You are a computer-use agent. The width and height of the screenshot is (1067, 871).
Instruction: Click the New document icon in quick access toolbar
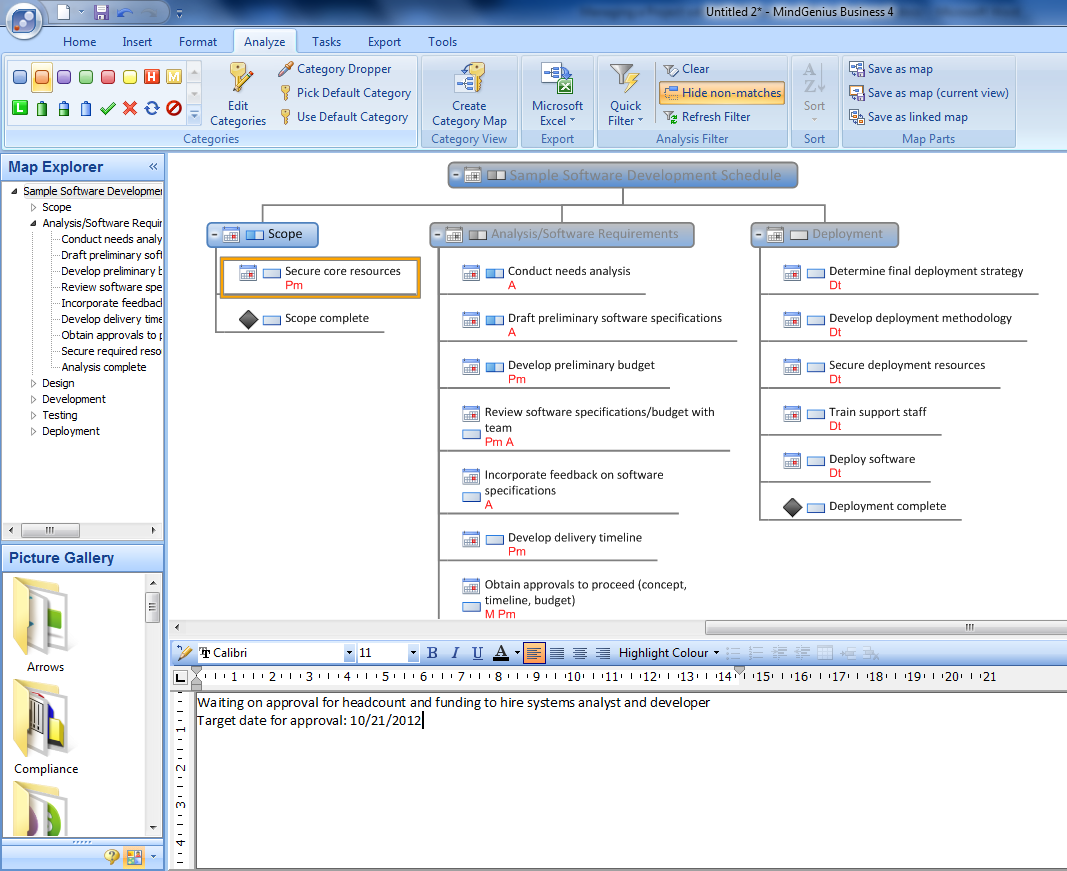(63, 12)
